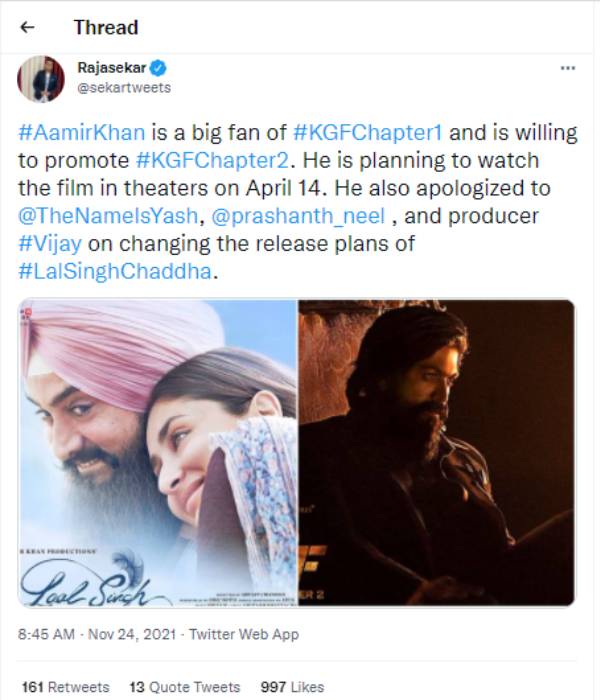
Task: Click the blue verified badge icon
Action: pyautogui.click(x=158, y=68)
